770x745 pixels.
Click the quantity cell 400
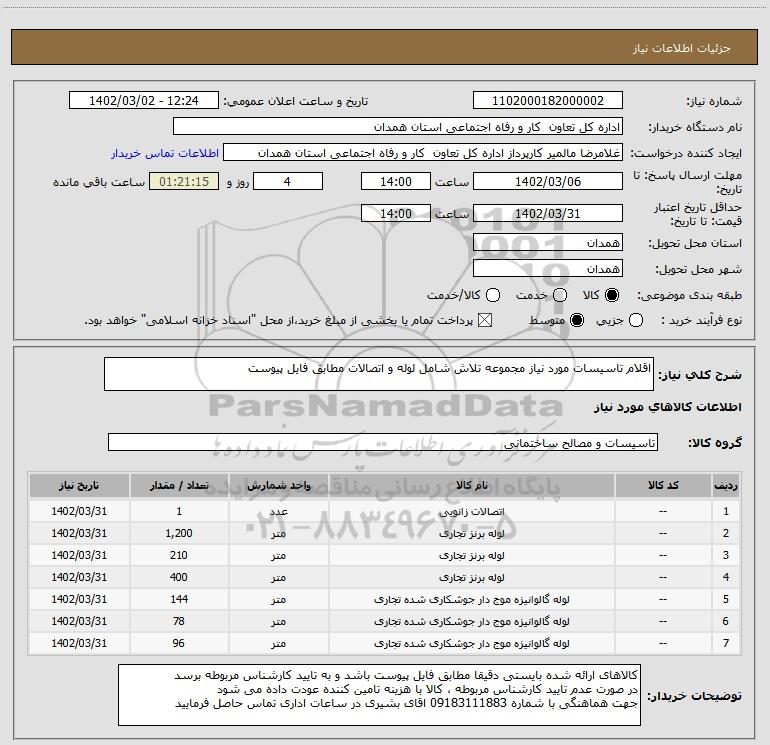click(179, 578)
